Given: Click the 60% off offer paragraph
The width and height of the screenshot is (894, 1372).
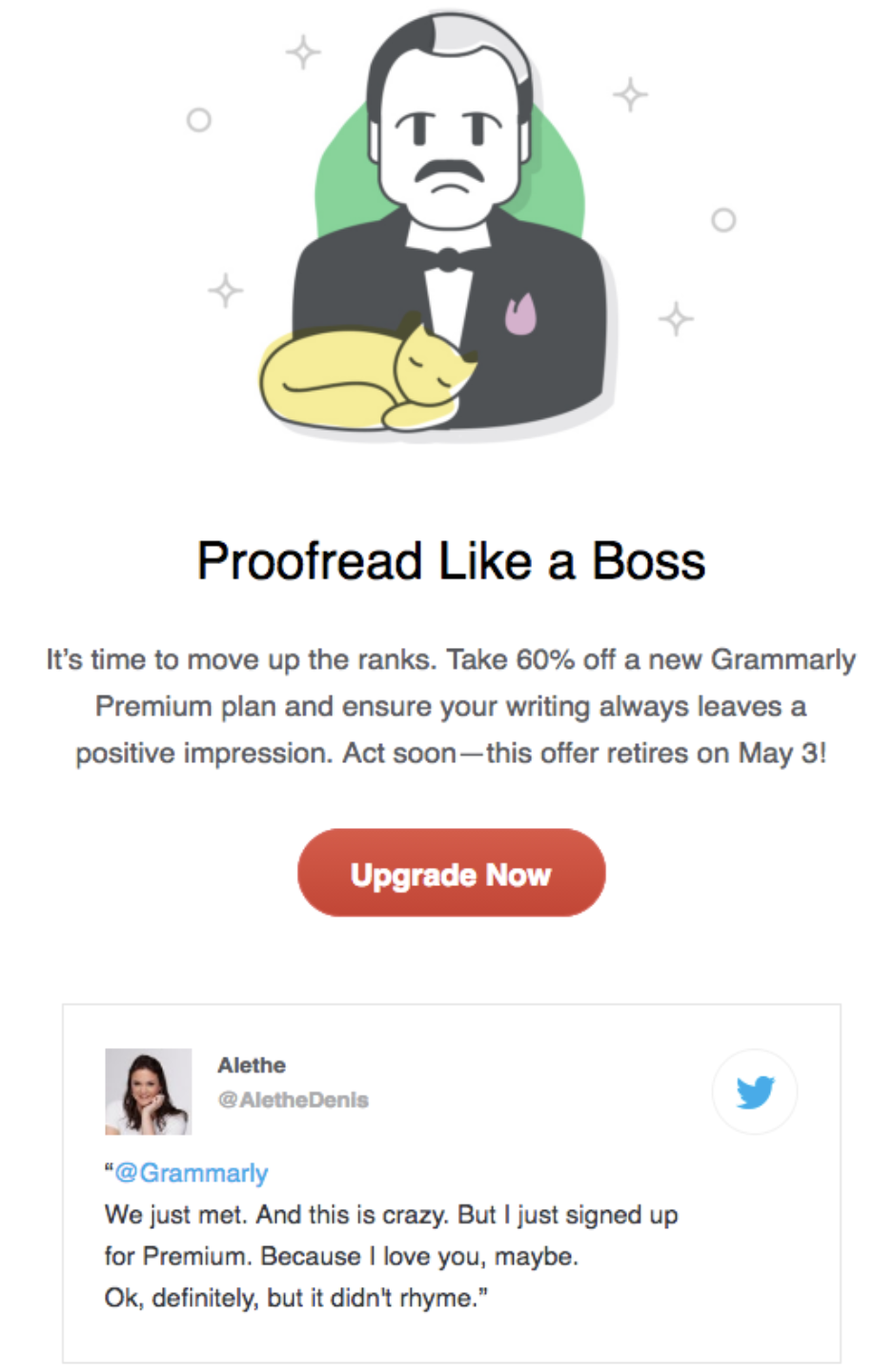Looking at the screenshot, I should [x=451, y=706].
